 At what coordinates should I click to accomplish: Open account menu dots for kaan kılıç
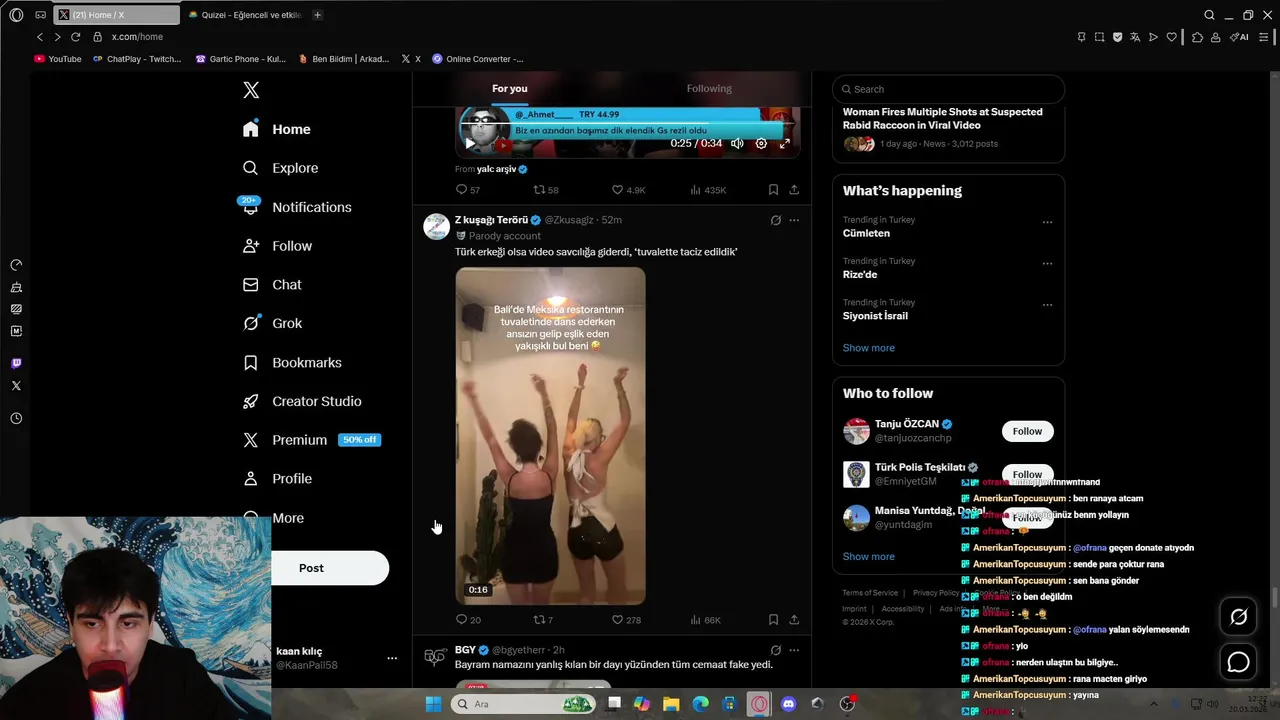pos(392,658)
